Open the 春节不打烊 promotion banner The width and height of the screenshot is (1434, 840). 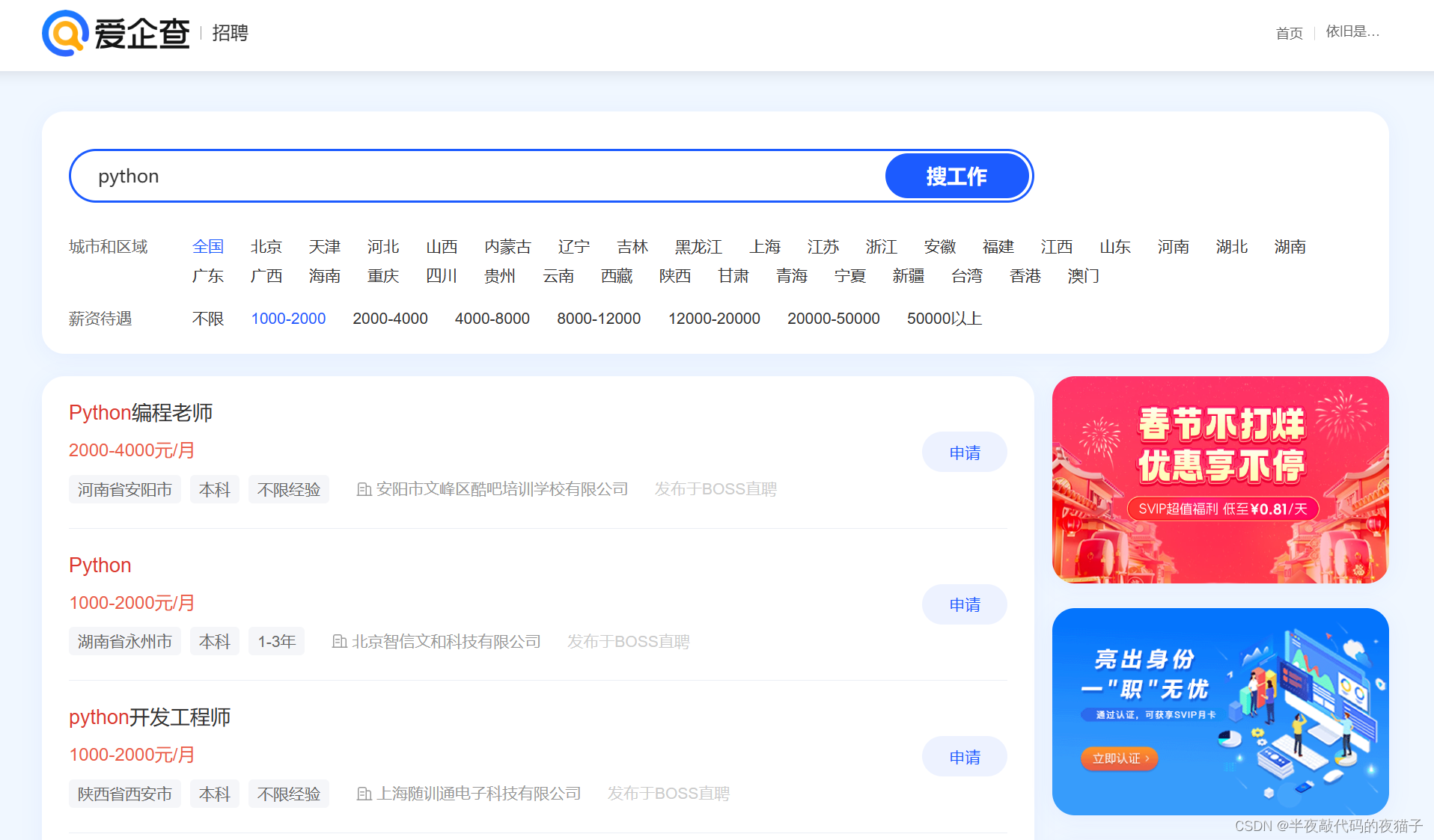[1220, 479]
